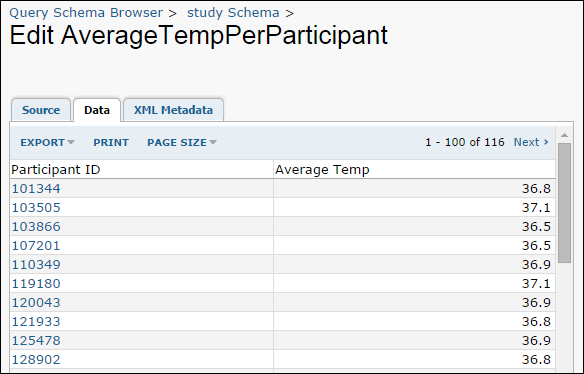Viewport: 584px width, 374px height.
Task: Open participant 107201 link
Action: pyautogui.click(x=36, y=245)
